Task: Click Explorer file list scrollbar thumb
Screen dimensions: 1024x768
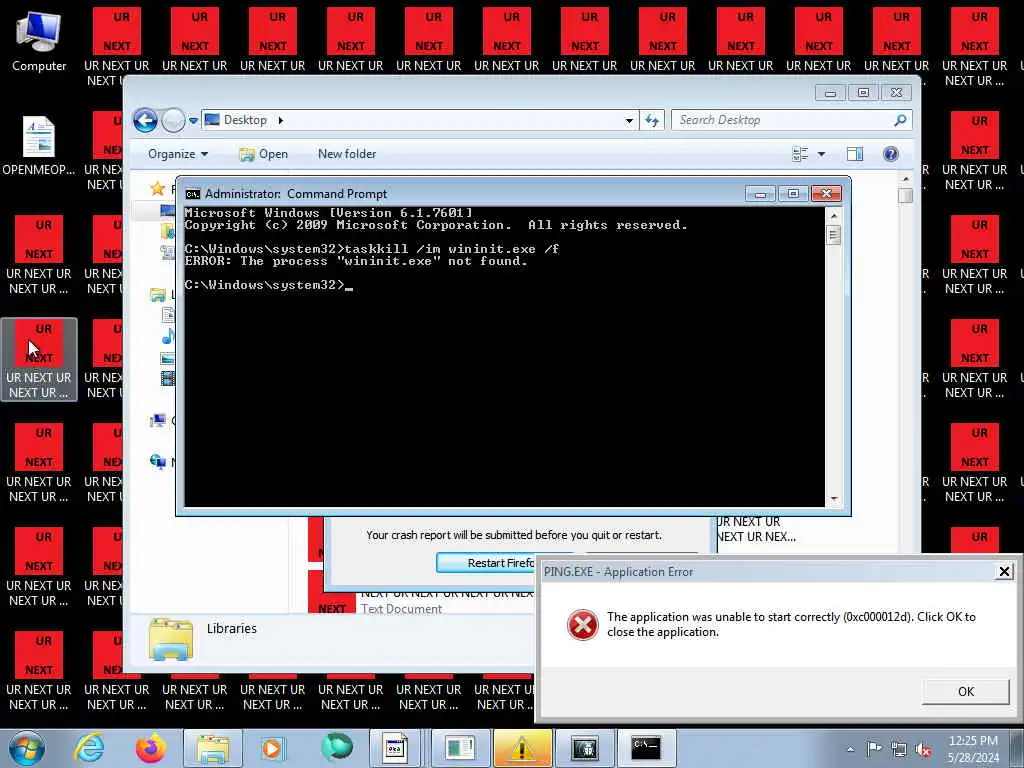Action: point(905,196)
